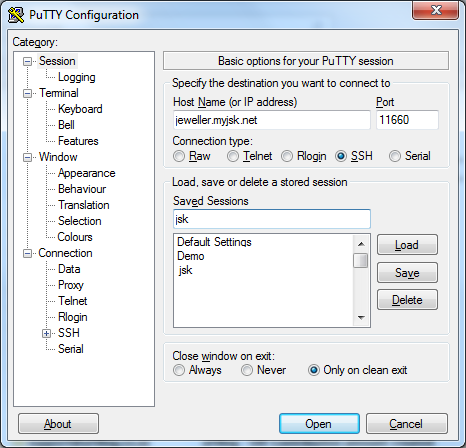
Task: Open the Terminal category
Action: pos(59,93)
